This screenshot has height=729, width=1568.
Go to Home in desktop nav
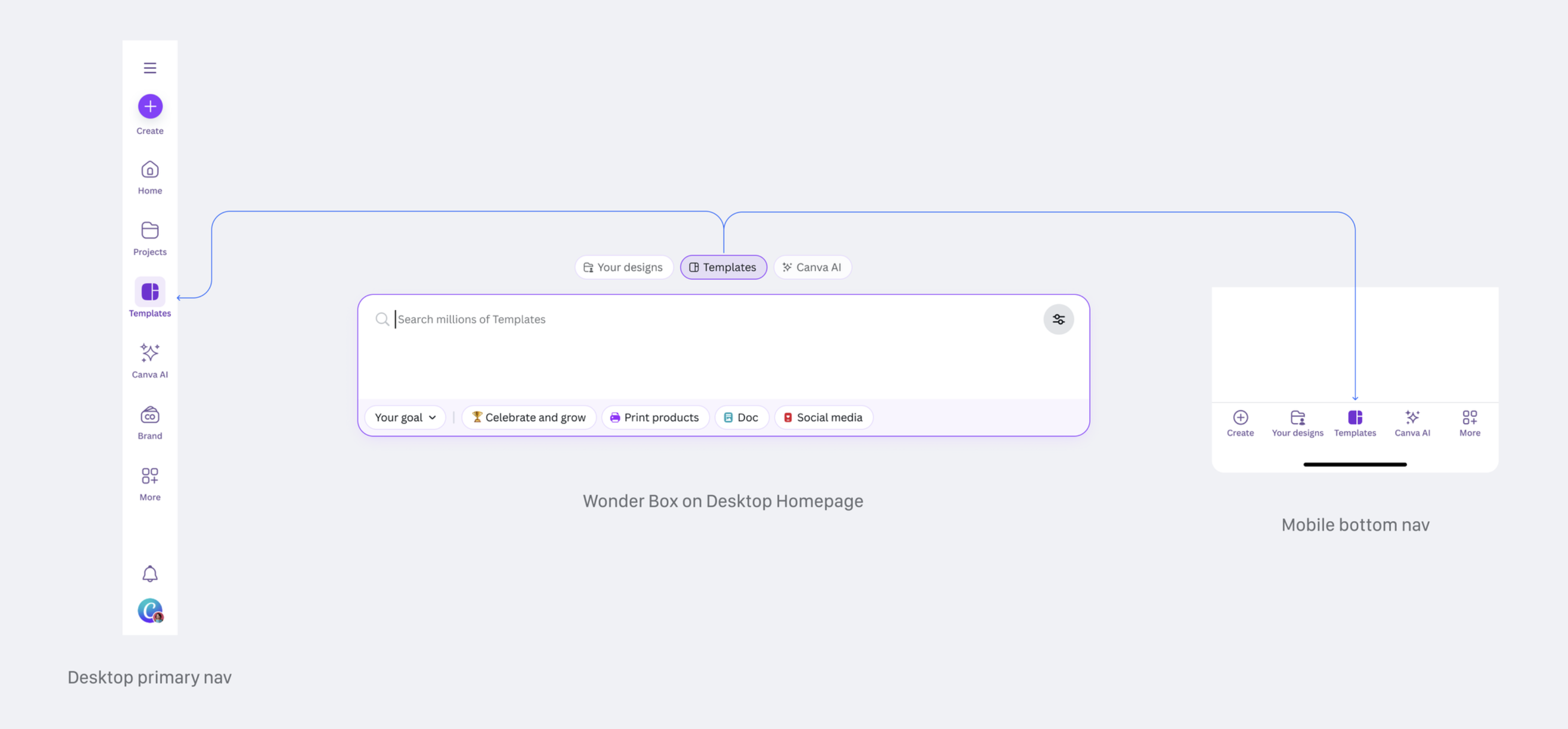tap(150, 176)
